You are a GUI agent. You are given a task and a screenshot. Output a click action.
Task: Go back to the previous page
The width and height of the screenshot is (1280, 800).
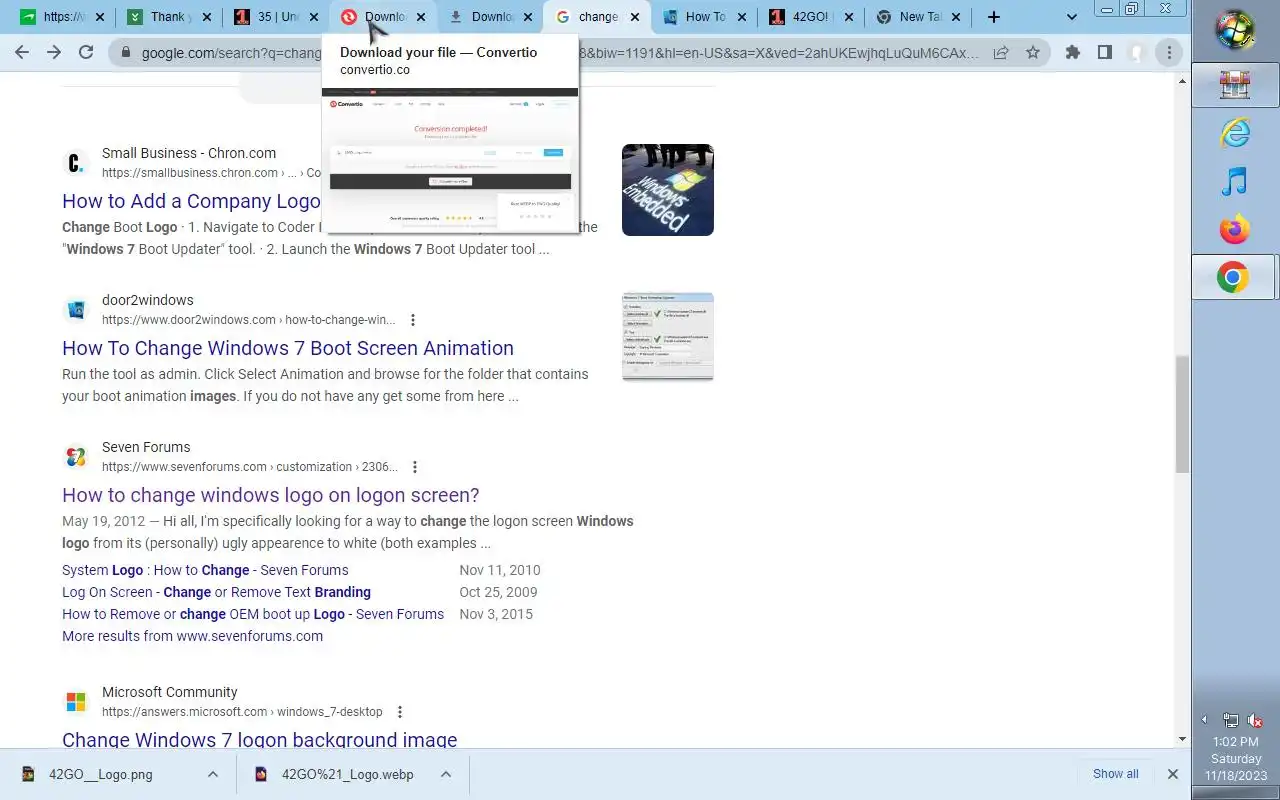click(x=22, y=52)
